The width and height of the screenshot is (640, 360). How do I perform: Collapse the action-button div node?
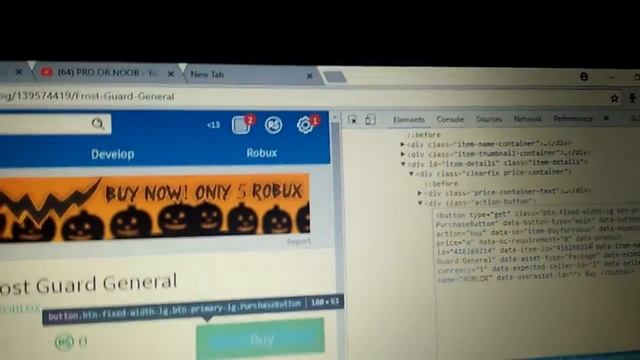point(420,202)
